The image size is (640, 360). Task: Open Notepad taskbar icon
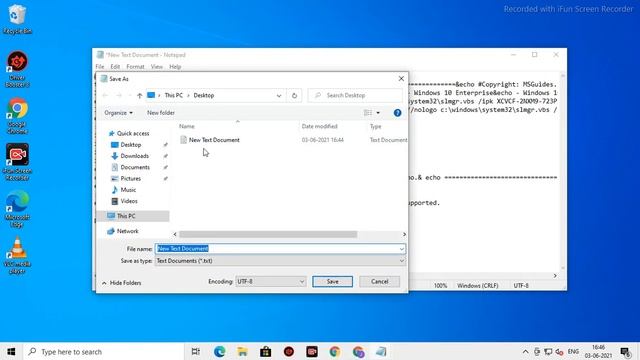(381, 351)
